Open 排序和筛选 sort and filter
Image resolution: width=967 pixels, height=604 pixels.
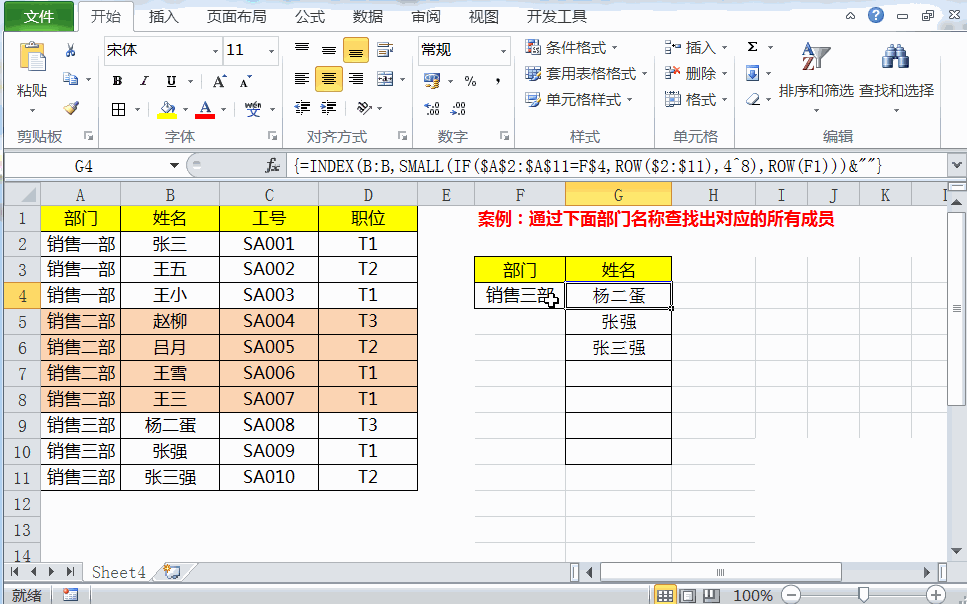pos(816,77)
